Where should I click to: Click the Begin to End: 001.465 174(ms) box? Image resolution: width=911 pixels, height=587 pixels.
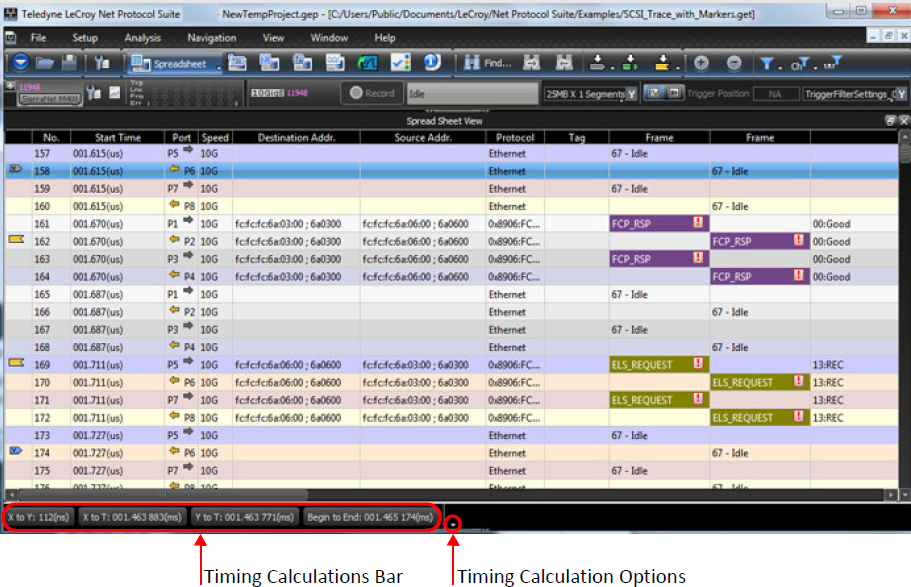point(370,517)
